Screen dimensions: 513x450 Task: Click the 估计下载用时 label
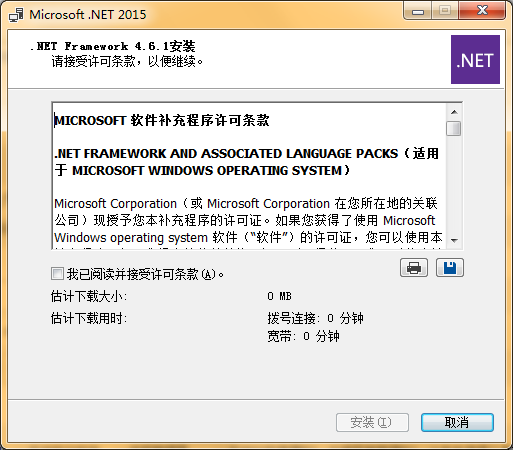coord(89,318)
